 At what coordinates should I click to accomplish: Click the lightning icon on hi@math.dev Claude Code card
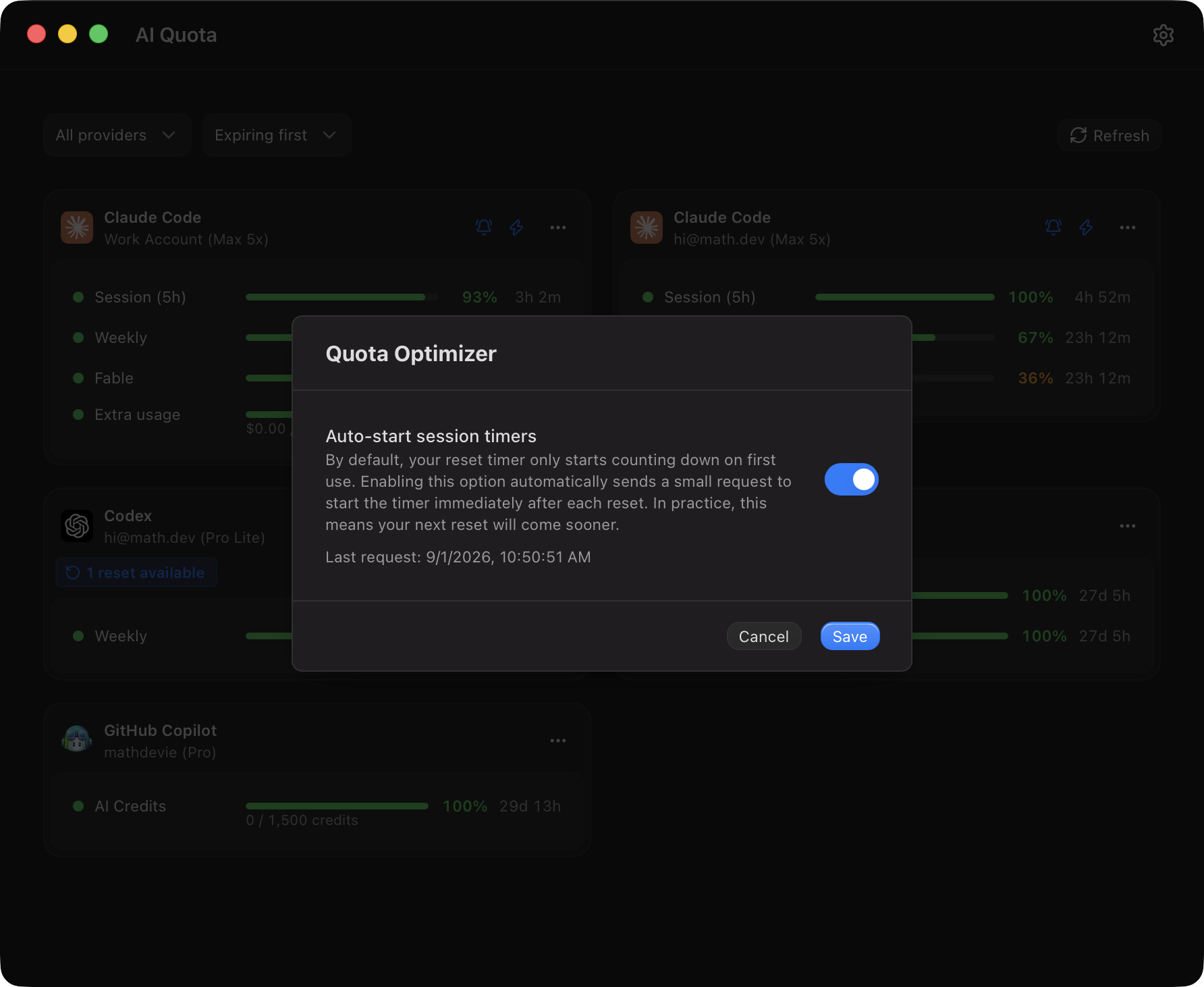point(1086,228)
